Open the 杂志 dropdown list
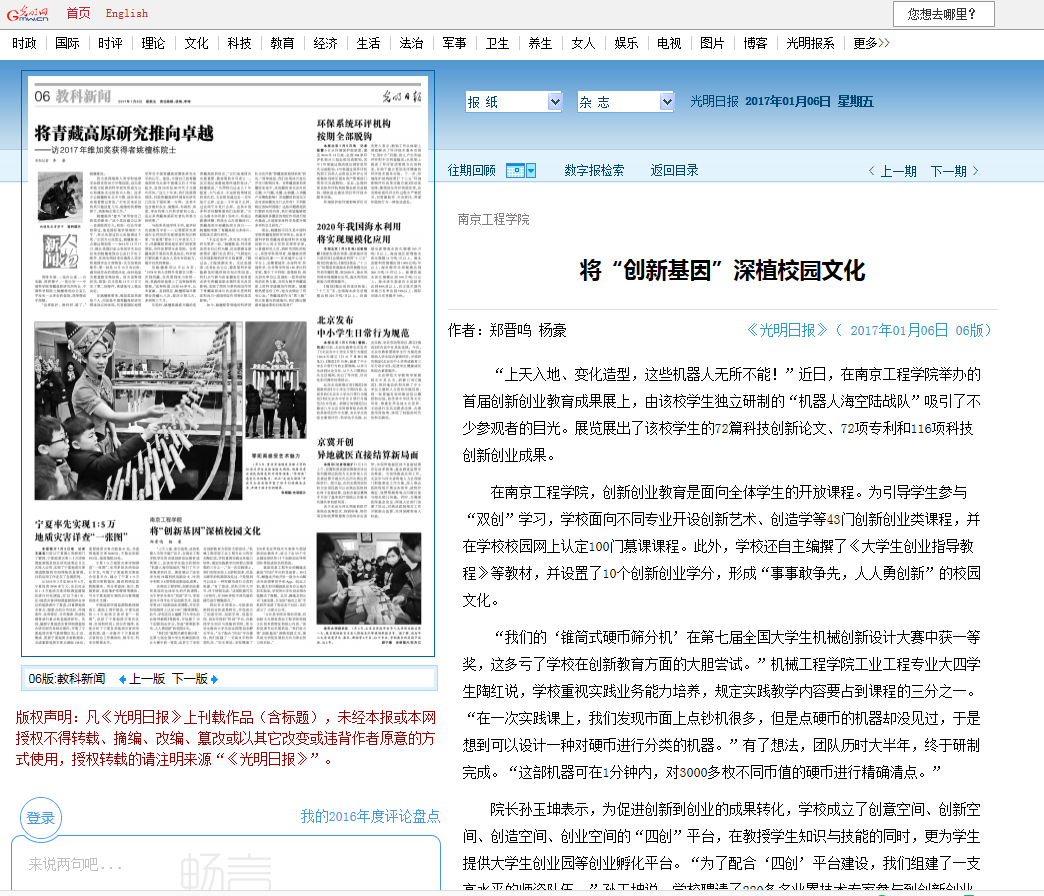Image resolution: width=1044 pixels, height=896 pixels. tap(626, 102)
